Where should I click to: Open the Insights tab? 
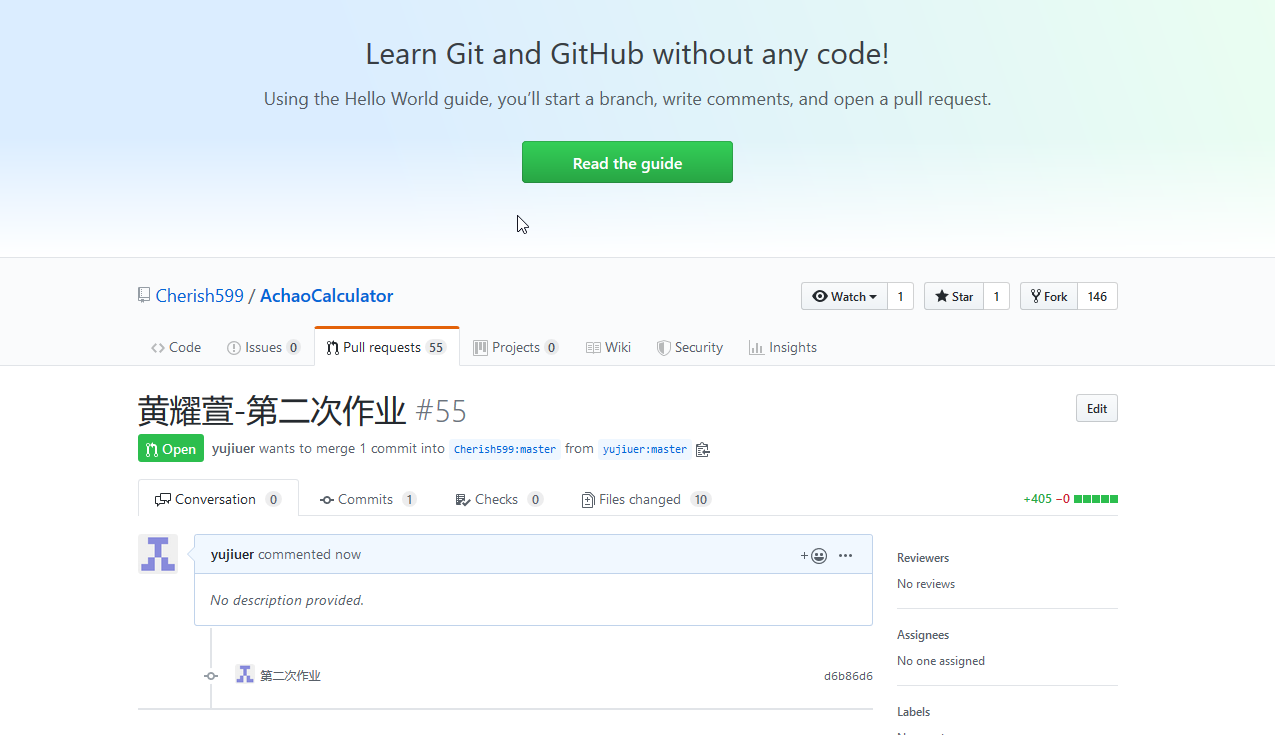[x=783, y=347]
